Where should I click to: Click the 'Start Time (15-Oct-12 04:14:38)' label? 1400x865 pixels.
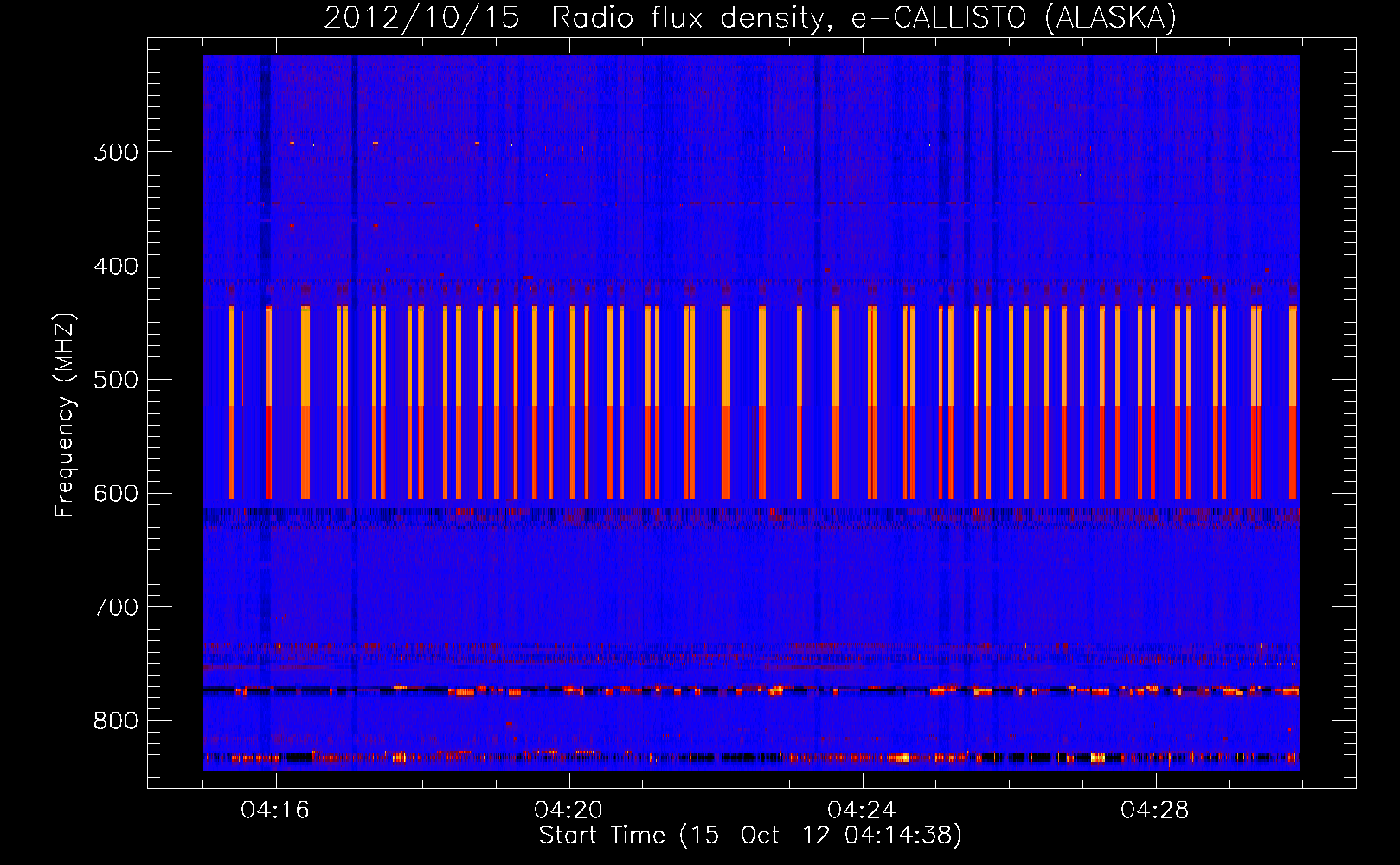750,835
